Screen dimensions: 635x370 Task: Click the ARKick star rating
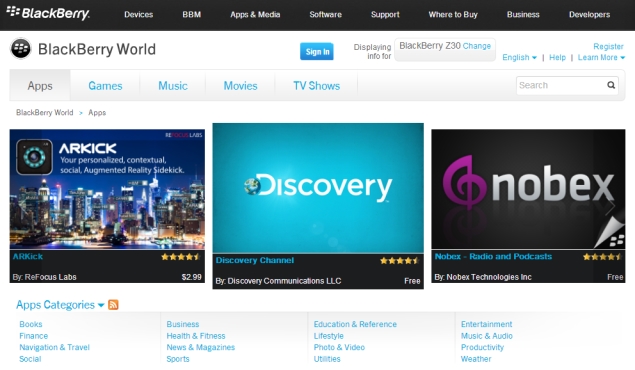coord(181,257)
